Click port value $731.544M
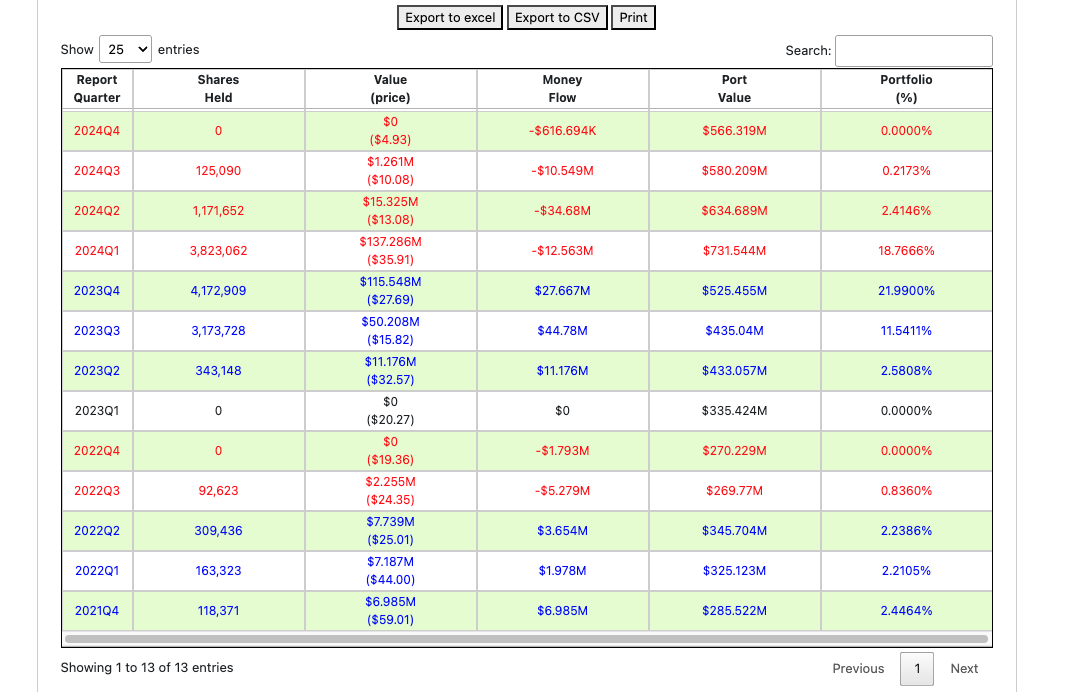Screen dimensions: 1066x692 (734, 251)
